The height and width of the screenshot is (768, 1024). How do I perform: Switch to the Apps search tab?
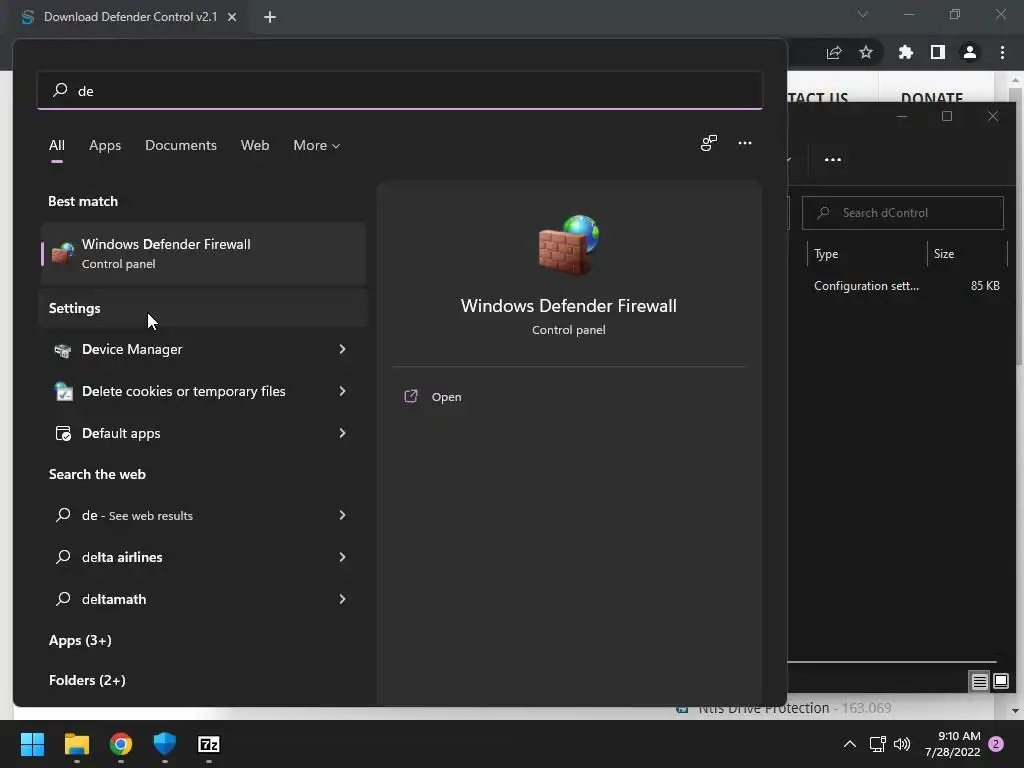(105, 145)
